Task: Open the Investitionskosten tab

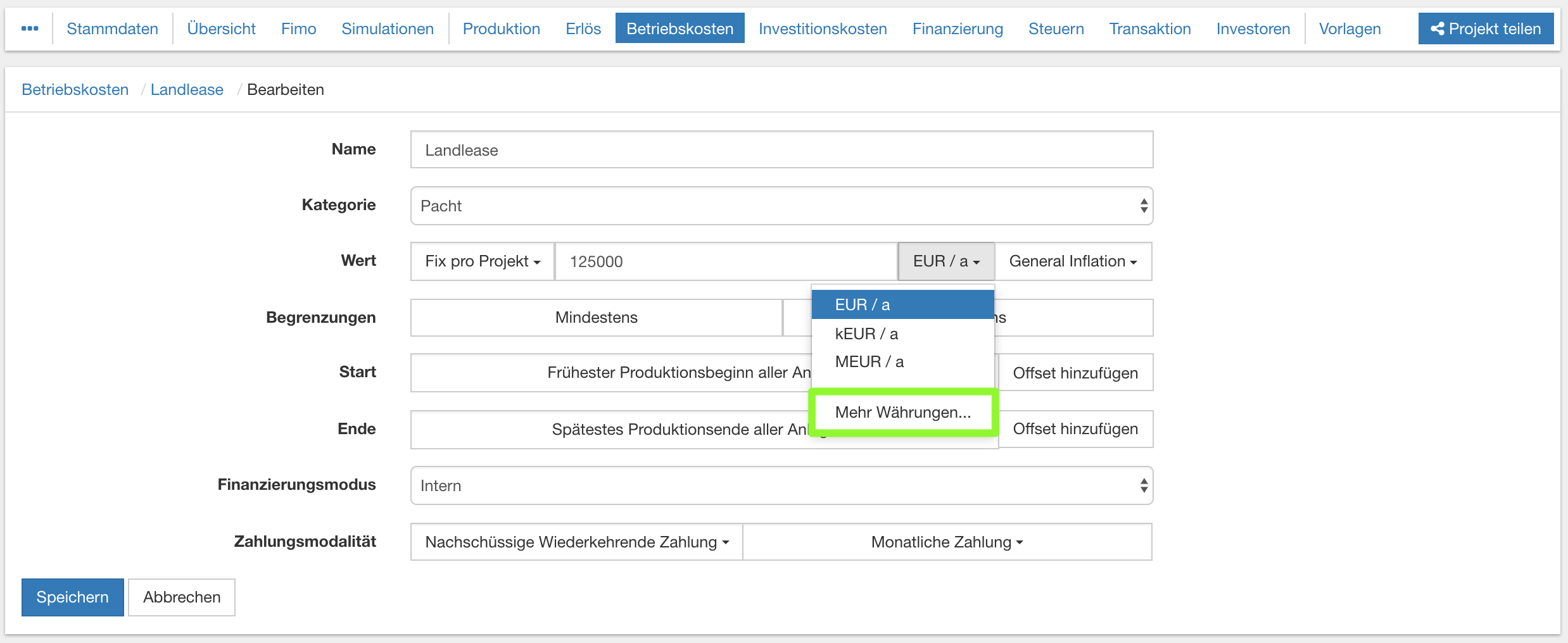Action: tap(822, 28)
